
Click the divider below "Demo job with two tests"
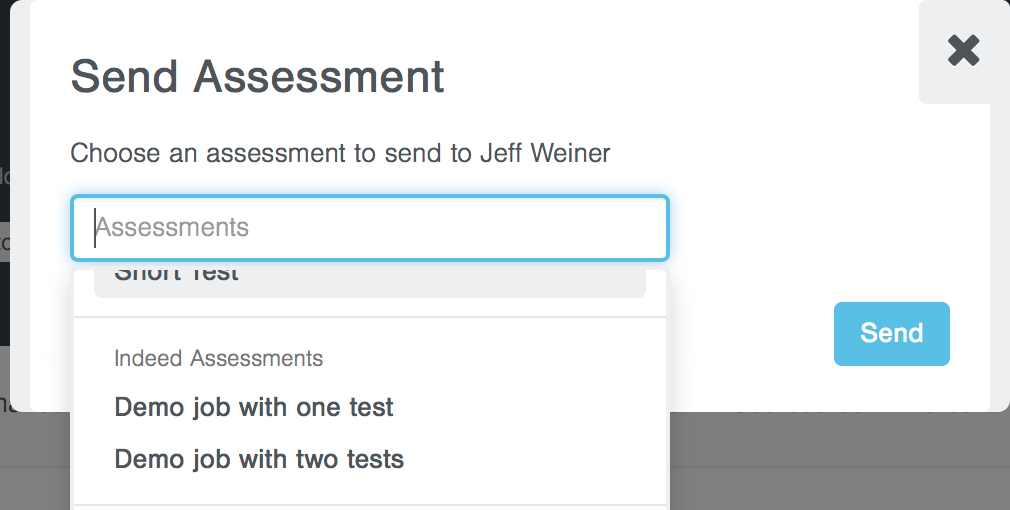click(x=370, y=505)
